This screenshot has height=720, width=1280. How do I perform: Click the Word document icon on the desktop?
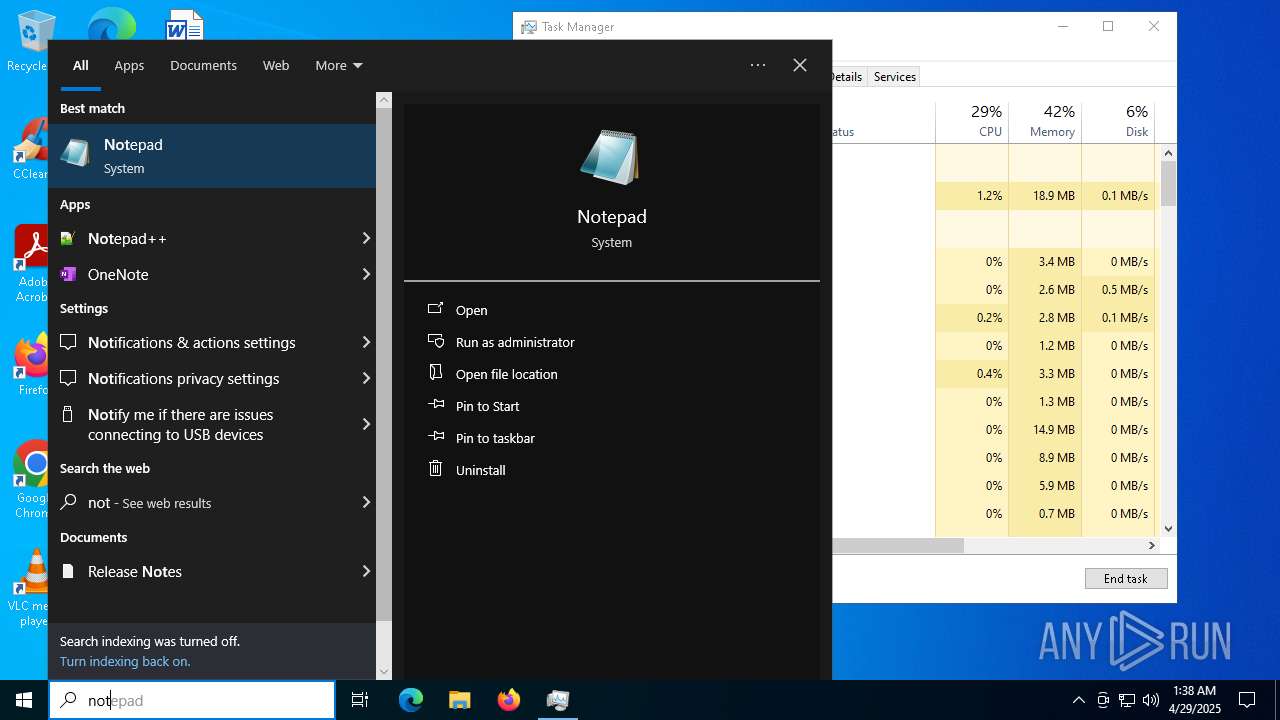(x=184, y=25)
